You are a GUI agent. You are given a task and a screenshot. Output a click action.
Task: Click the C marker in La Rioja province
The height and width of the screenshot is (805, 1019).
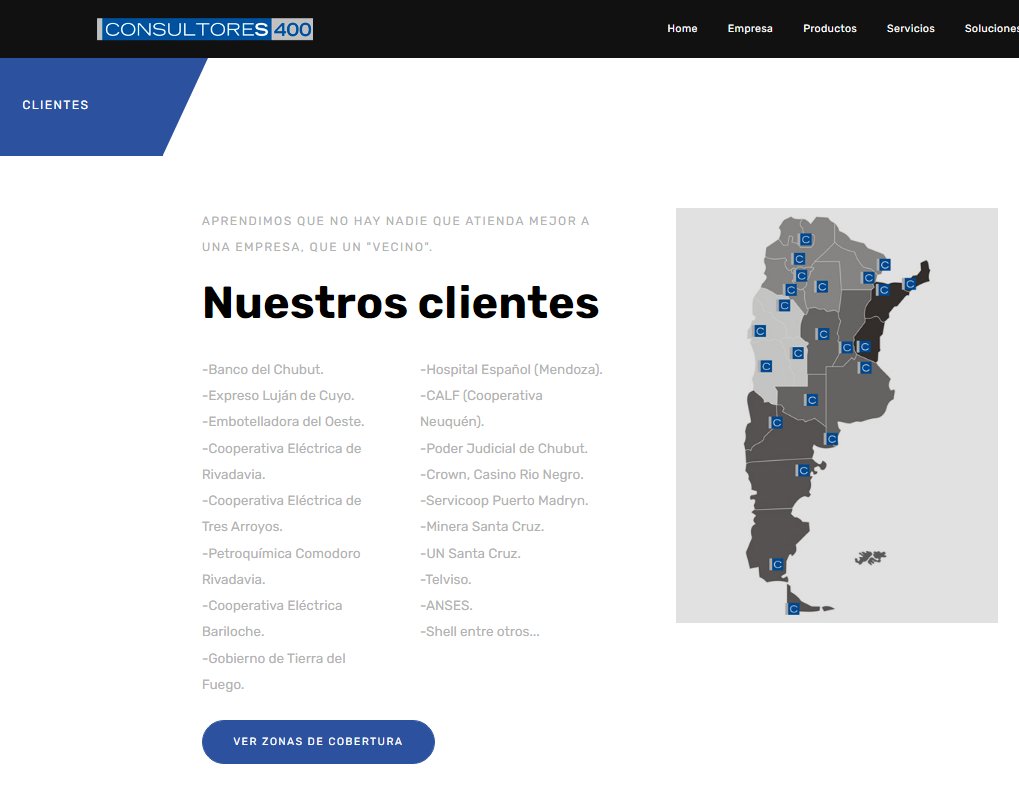[x=784, y=305]
